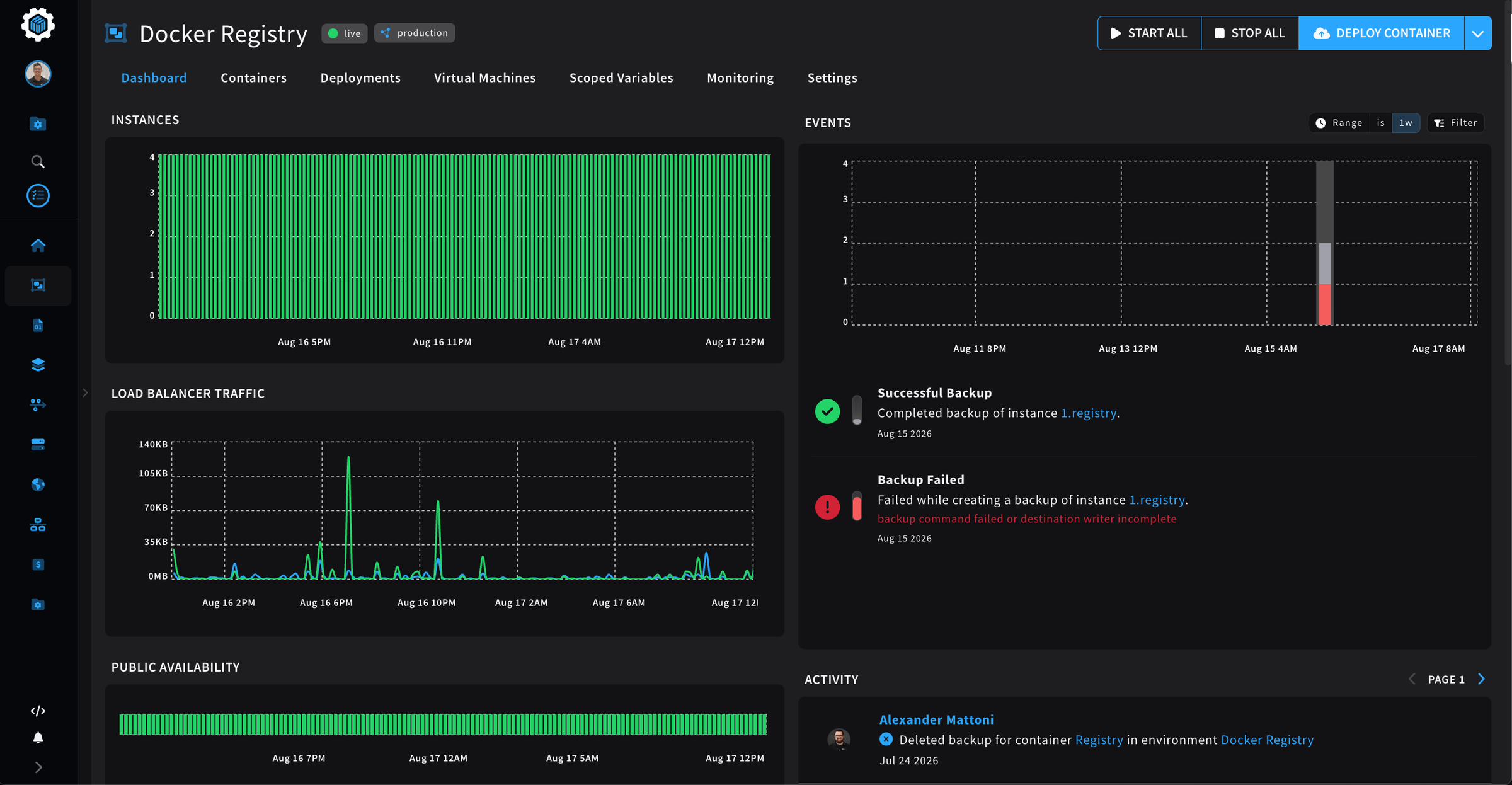Screen dimensions: 1512x785
Task: Open the code brackets icon in the sidebar
Action: click(38, 711)
